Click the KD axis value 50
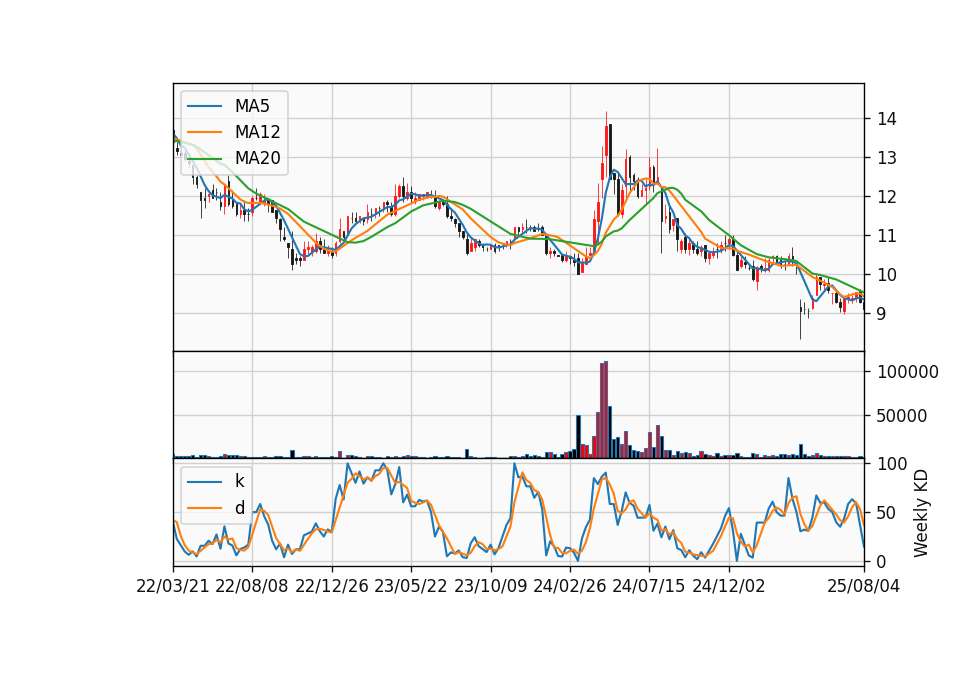This screenshot has height=690, width=960. coord(886,512)
